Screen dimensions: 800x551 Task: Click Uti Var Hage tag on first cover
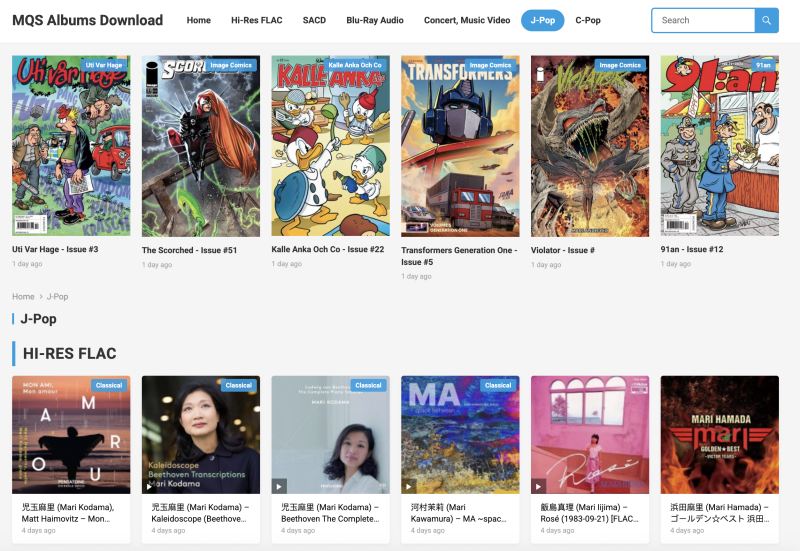[104, 65]
